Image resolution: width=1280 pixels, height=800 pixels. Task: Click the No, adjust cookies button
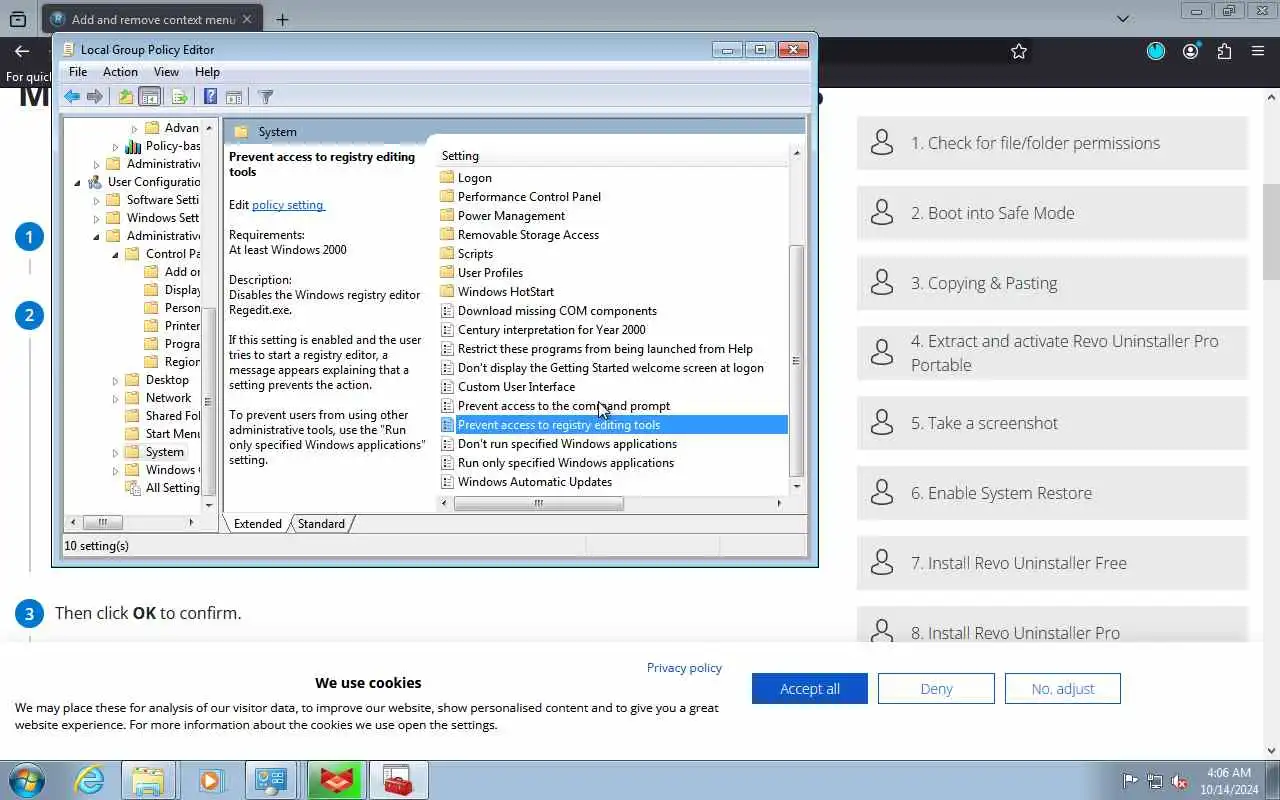click(x=1062, y=689)
